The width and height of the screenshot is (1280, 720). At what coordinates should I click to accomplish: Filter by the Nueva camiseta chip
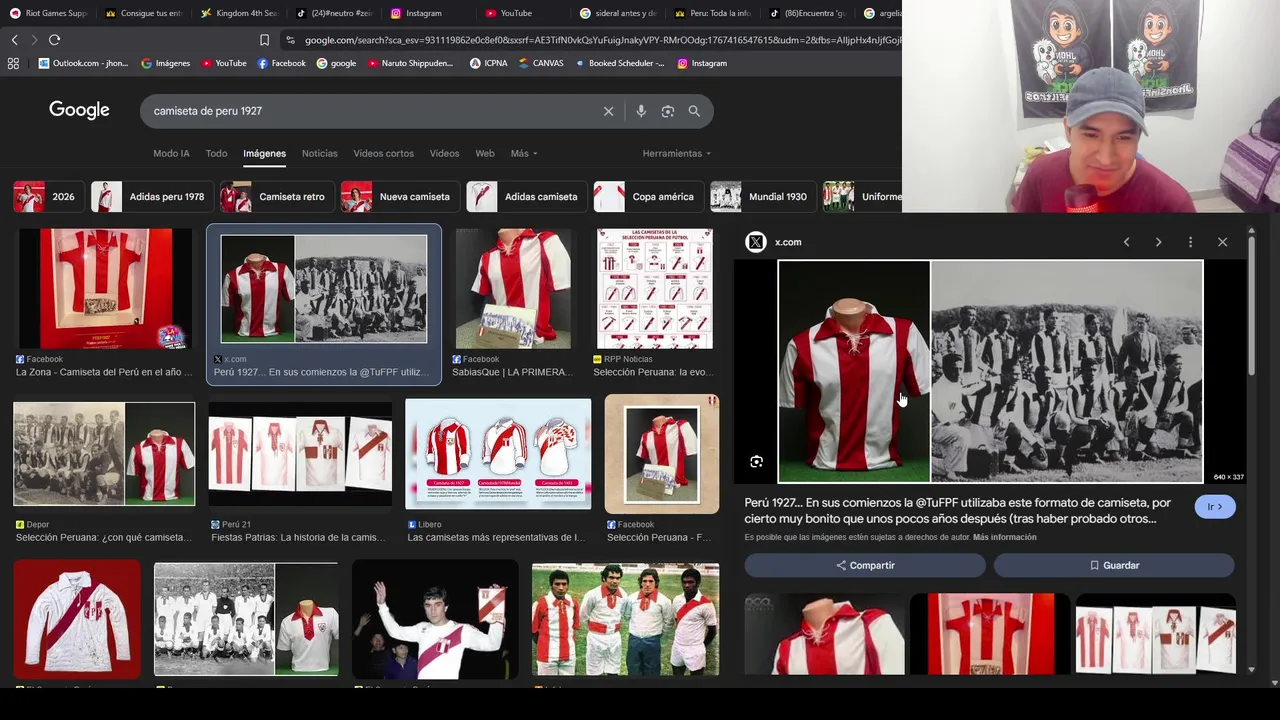(x=400, y=196)
